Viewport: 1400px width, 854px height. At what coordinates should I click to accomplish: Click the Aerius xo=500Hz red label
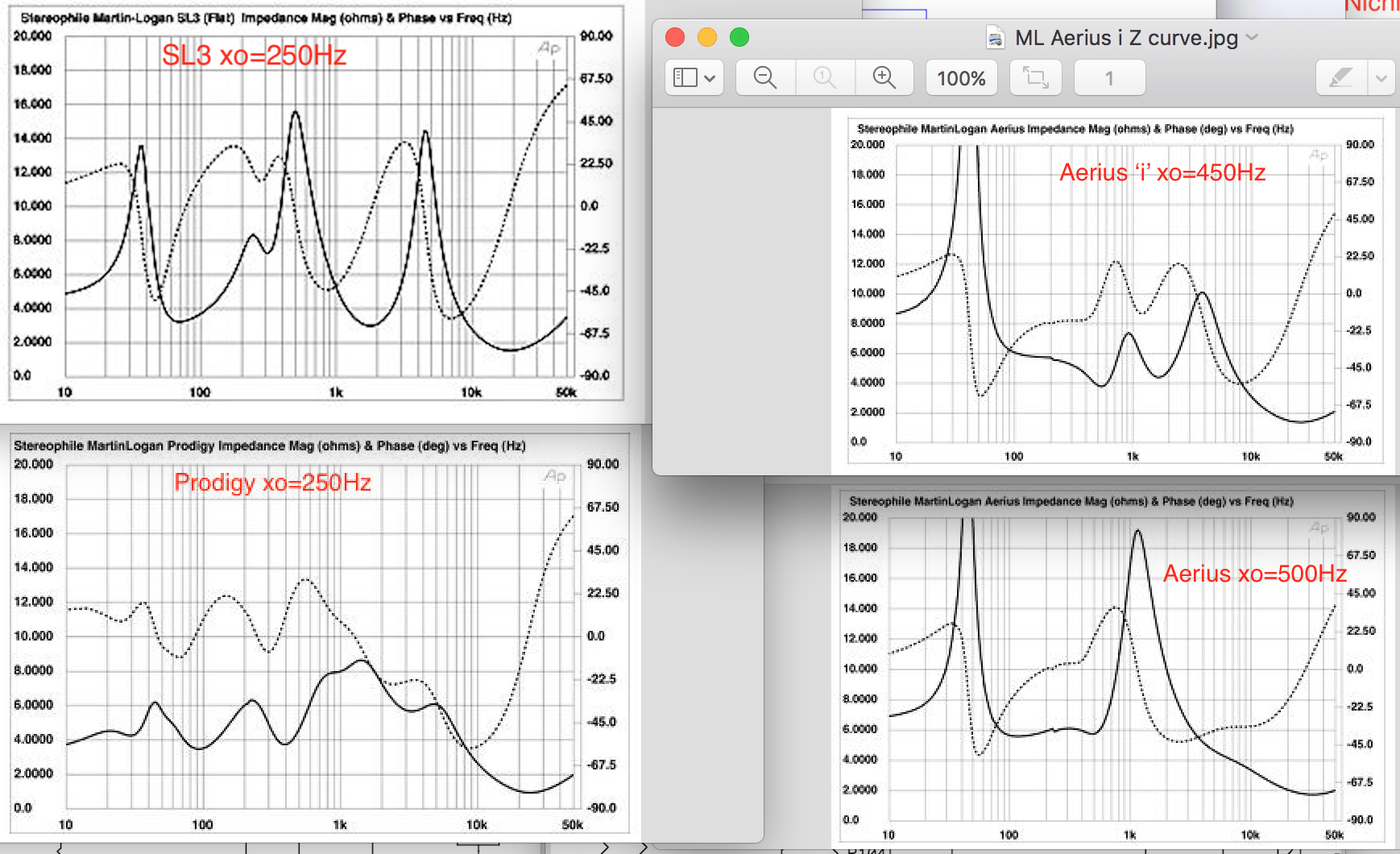point(1255,574)
